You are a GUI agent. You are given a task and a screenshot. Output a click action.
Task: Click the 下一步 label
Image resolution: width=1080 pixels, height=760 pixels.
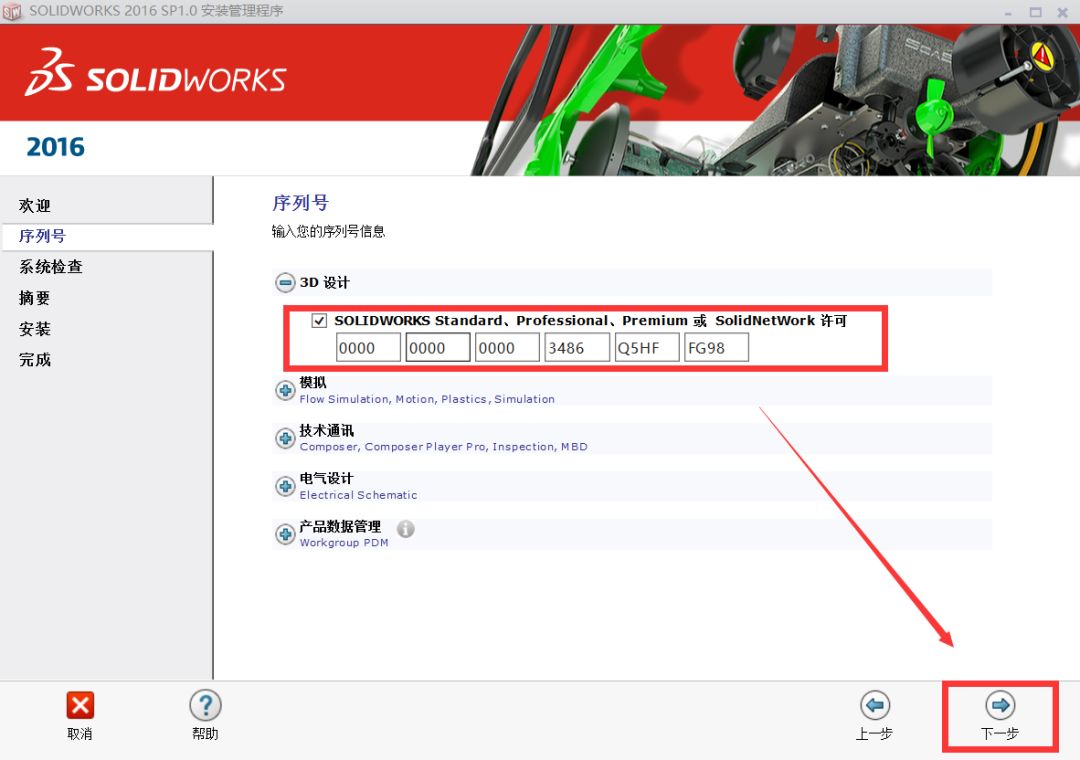[999, 734]
